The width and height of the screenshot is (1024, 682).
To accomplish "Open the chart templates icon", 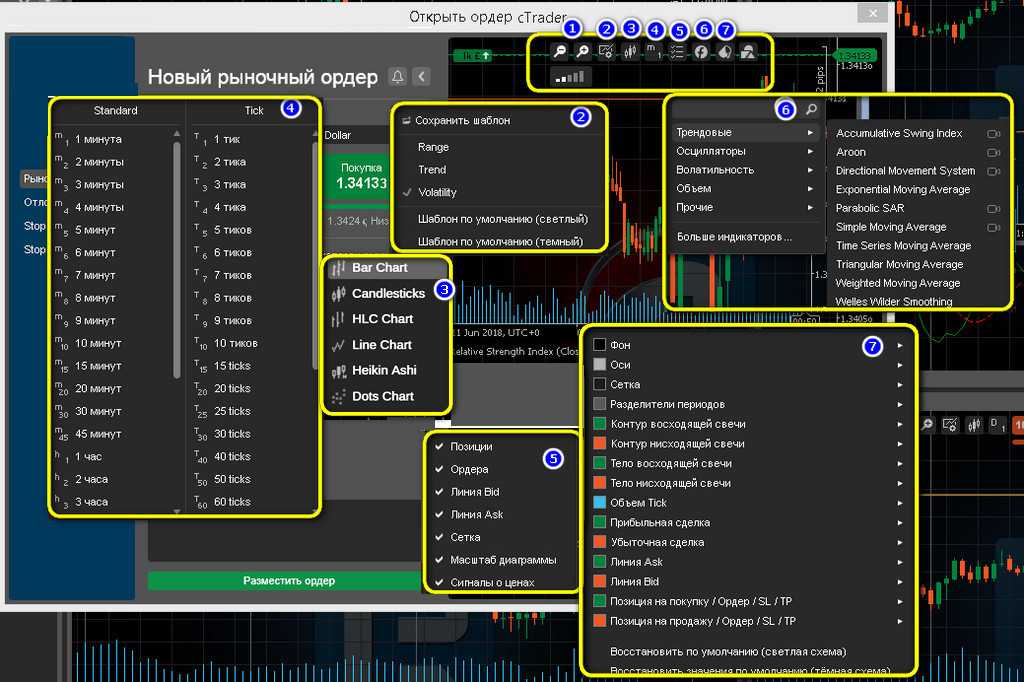I will click(606, 52).
